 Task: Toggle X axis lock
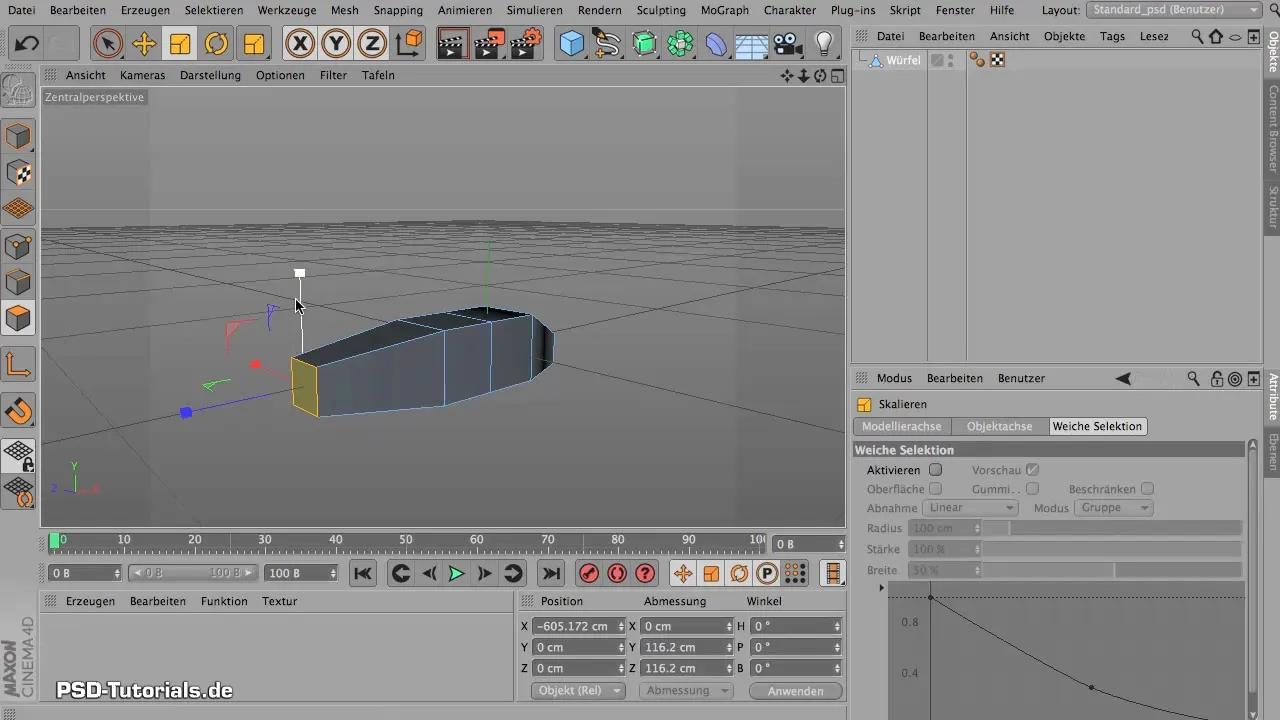pos(300,44)
